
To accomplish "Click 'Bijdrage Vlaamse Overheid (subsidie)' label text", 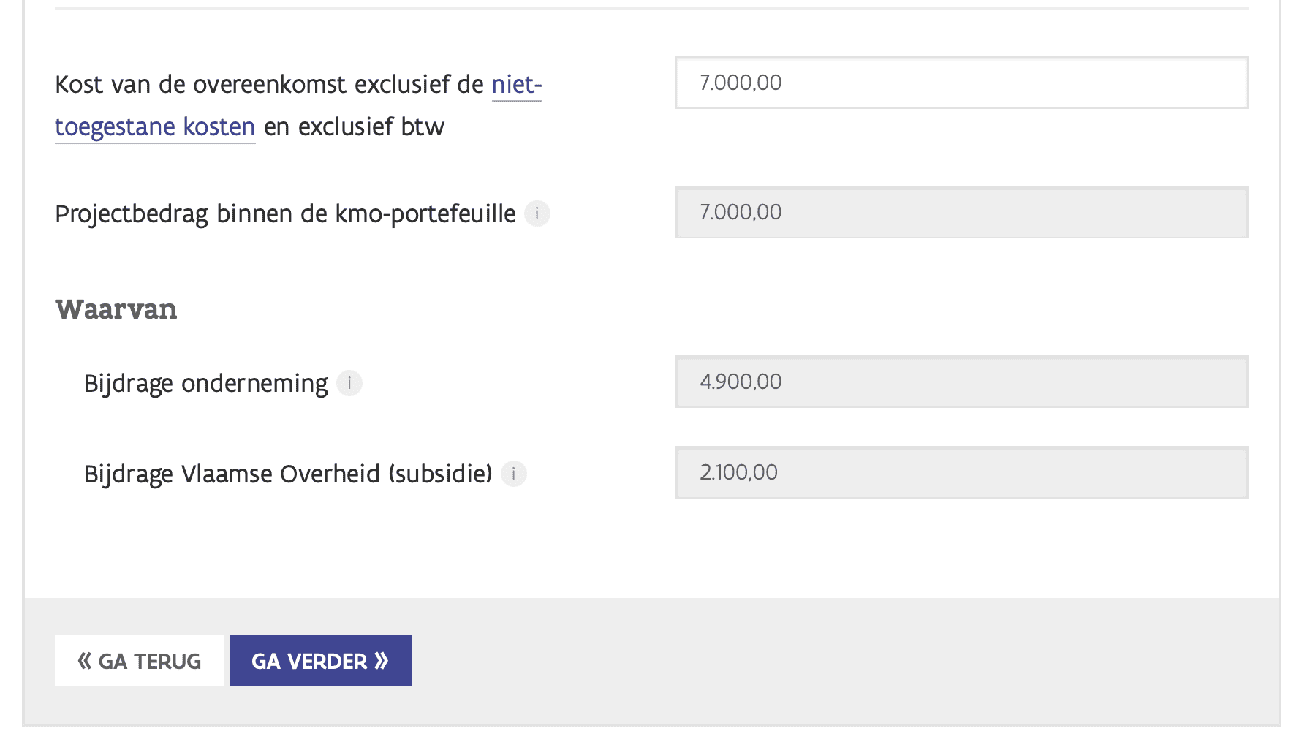I will click(x=288, y=473).
